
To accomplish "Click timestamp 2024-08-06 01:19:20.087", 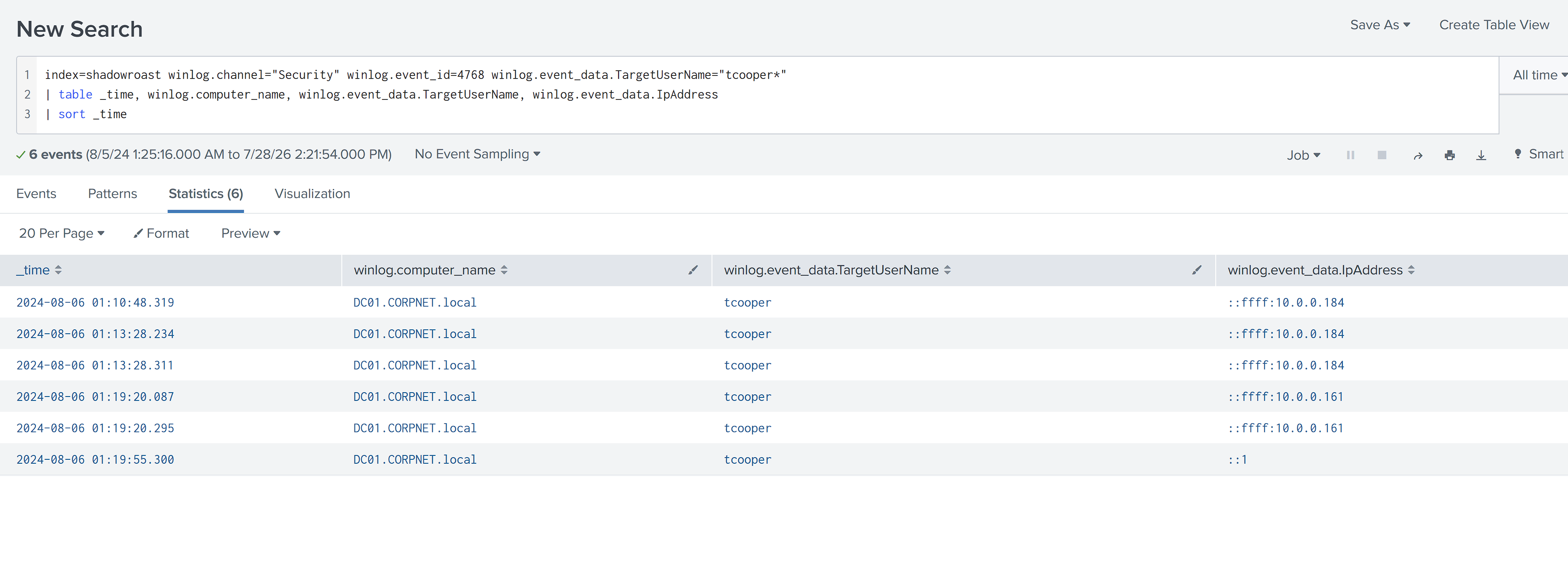I will (x=95, y=397).
